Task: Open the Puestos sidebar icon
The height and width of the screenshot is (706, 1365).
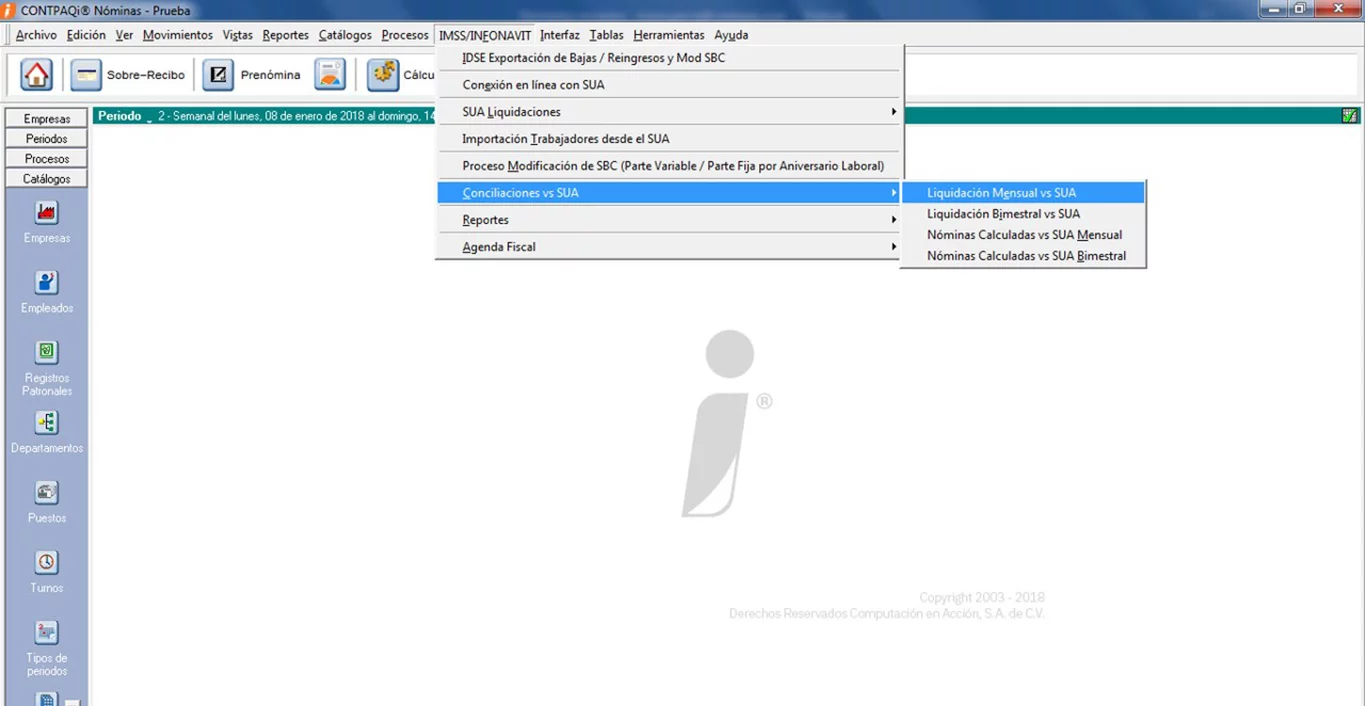Action: click(x=47, y=493)
